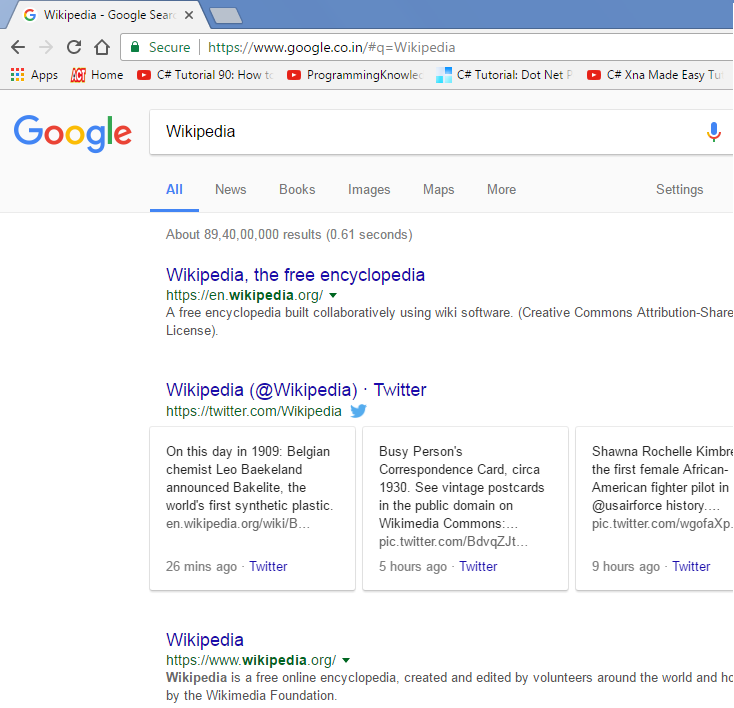Switch to the News results tab
The width and height of the screenshot is (734, 708).
(x=230, y=190)
